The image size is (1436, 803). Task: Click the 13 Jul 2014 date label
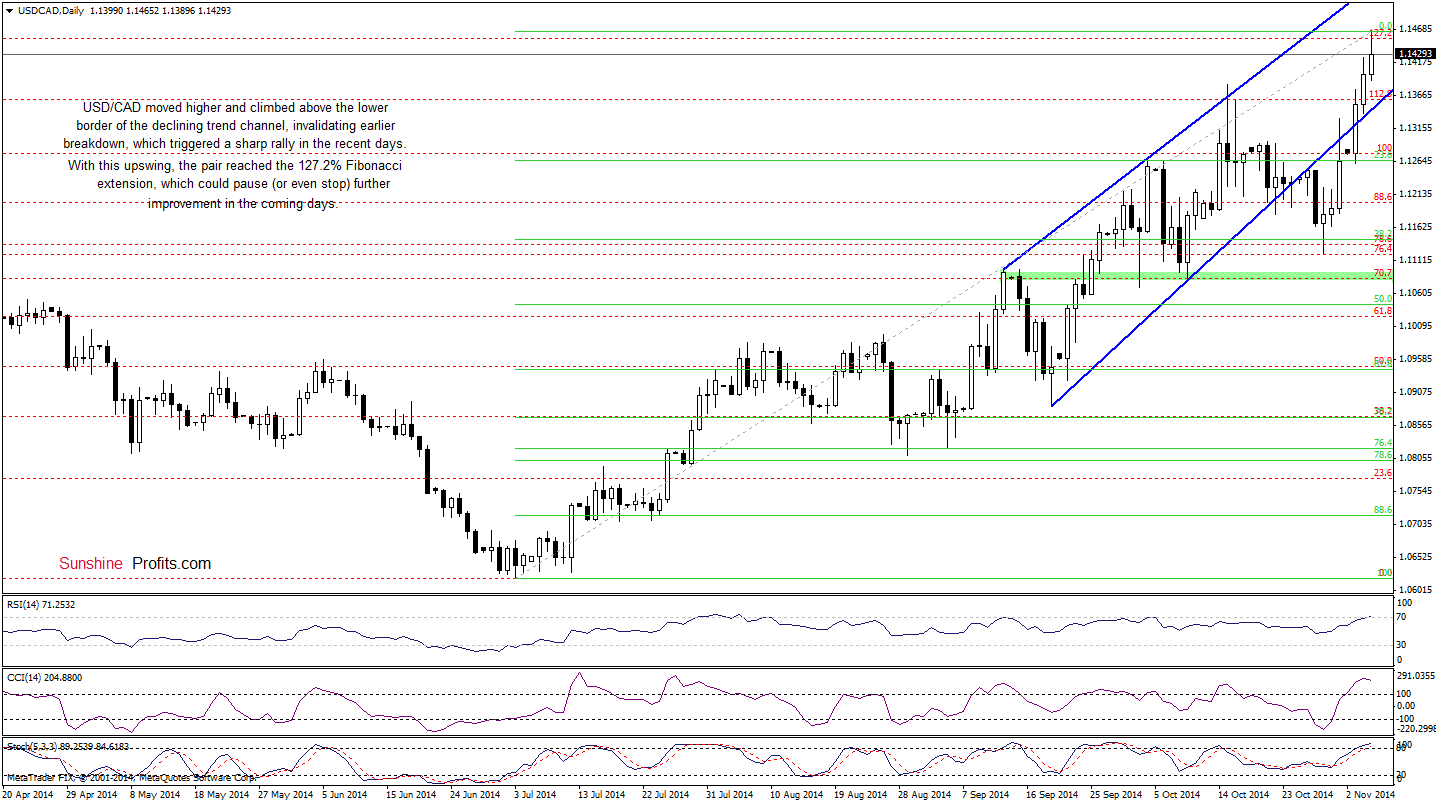[602, 795]
